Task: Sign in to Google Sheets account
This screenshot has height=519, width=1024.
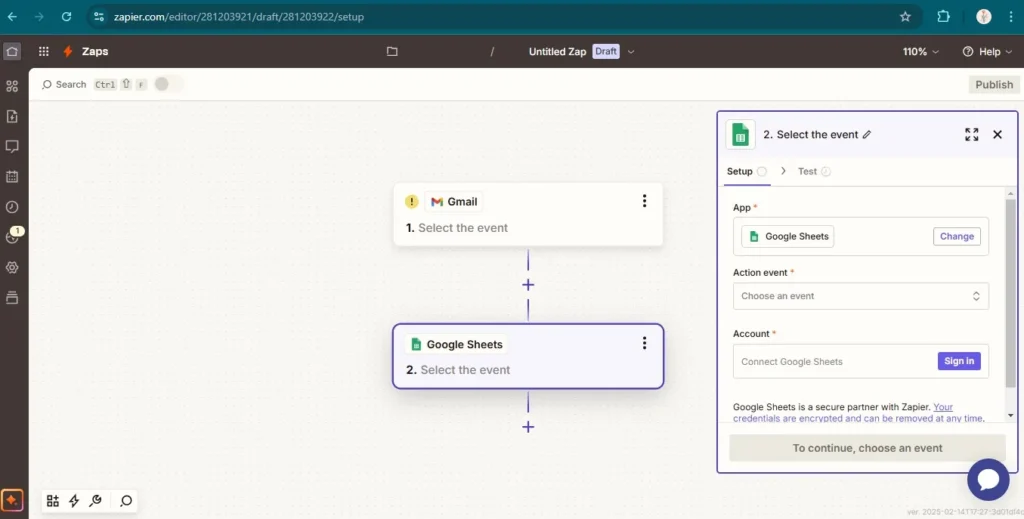Action: tap(959, 361)
